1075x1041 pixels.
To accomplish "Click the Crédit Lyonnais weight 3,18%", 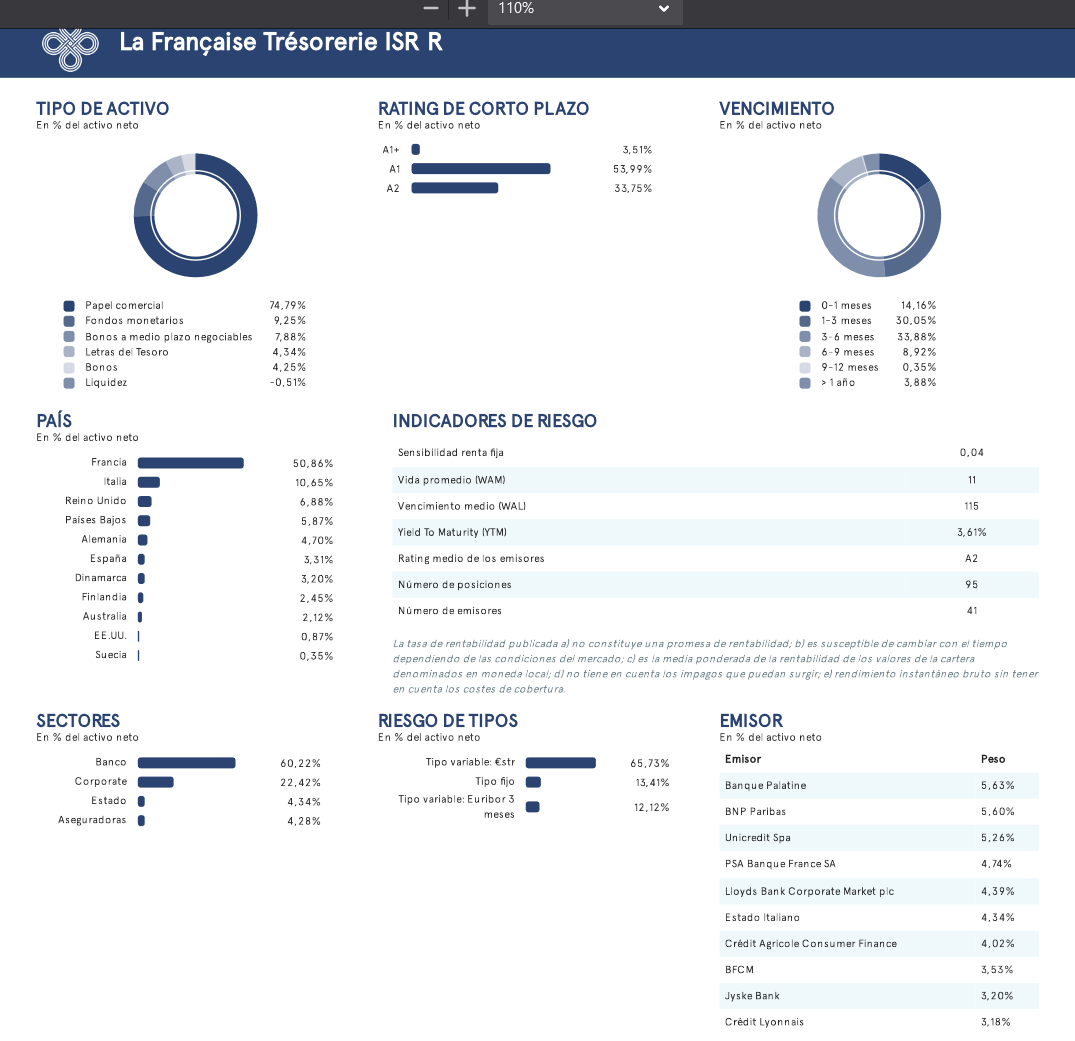I will [x=995, y=1022].
